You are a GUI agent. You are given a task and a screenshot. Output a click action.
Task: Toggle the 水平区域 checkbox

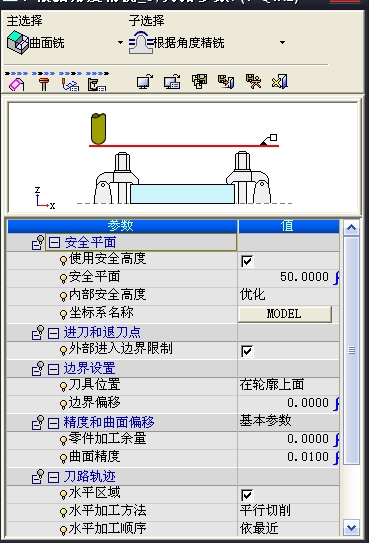[247, 495]
